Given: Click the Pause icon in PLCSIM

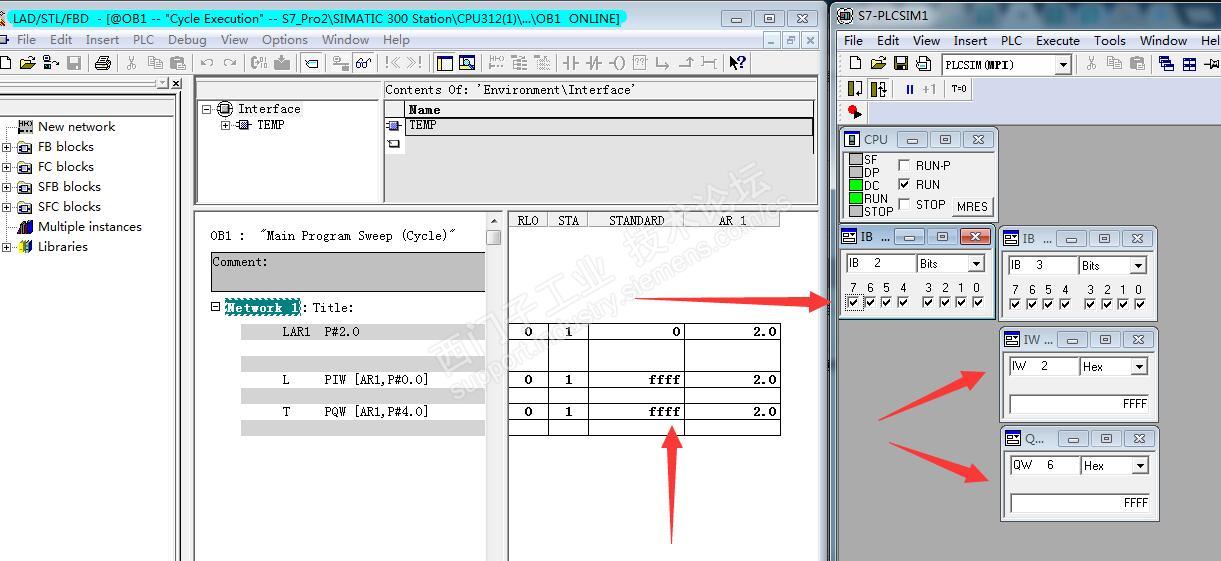Looking at the screenshot, I should (910, 89).
